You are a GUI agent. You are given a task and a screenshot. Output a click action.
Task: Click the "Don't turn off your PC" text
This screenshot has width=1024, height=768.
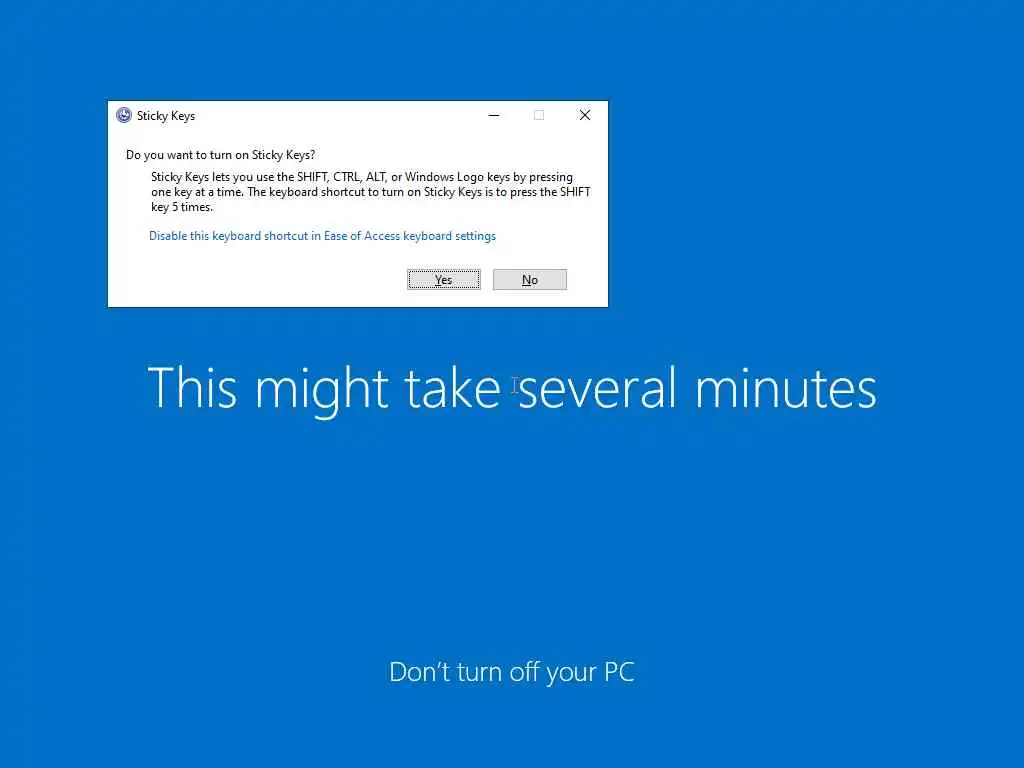pos(512,672)
